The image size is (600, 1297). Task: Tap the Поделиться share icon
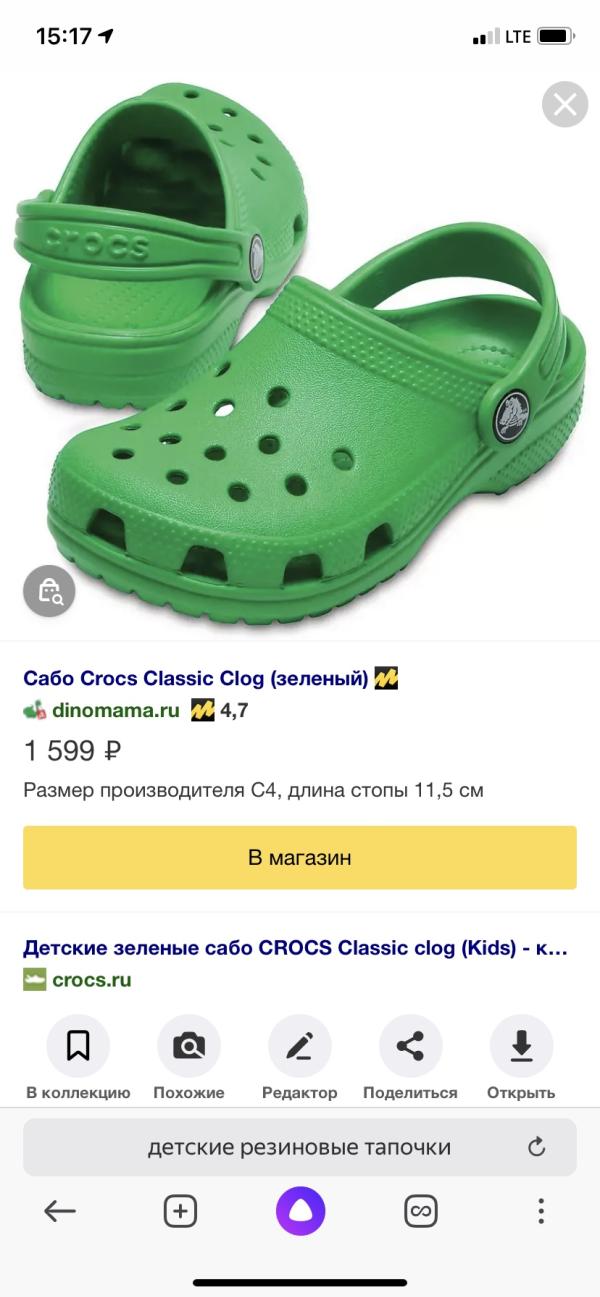pyautogui.click(x=410, y=1046)
